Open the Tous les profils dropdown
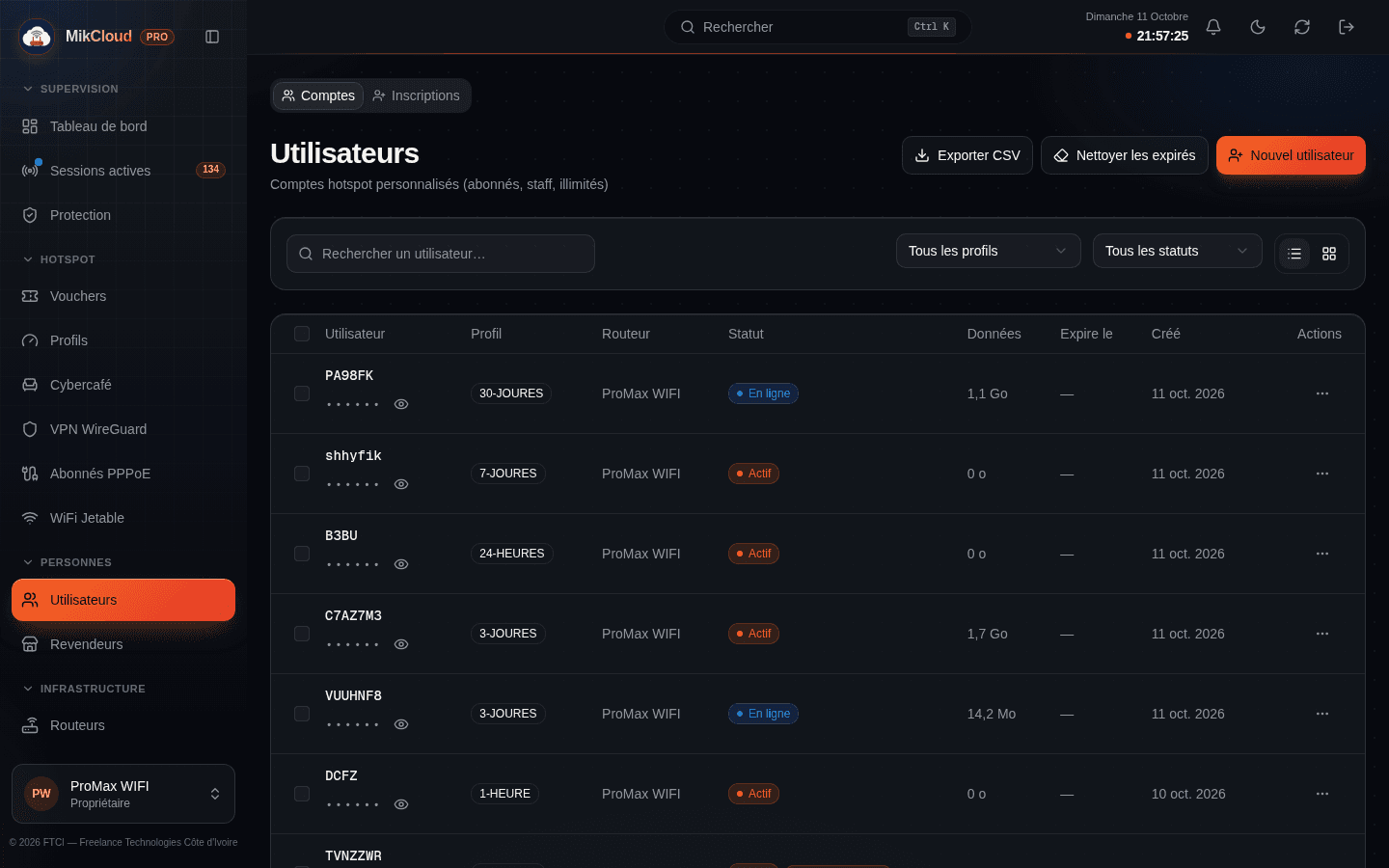The width and height of the screenshot is (1389, 868). tap(988, 251)
